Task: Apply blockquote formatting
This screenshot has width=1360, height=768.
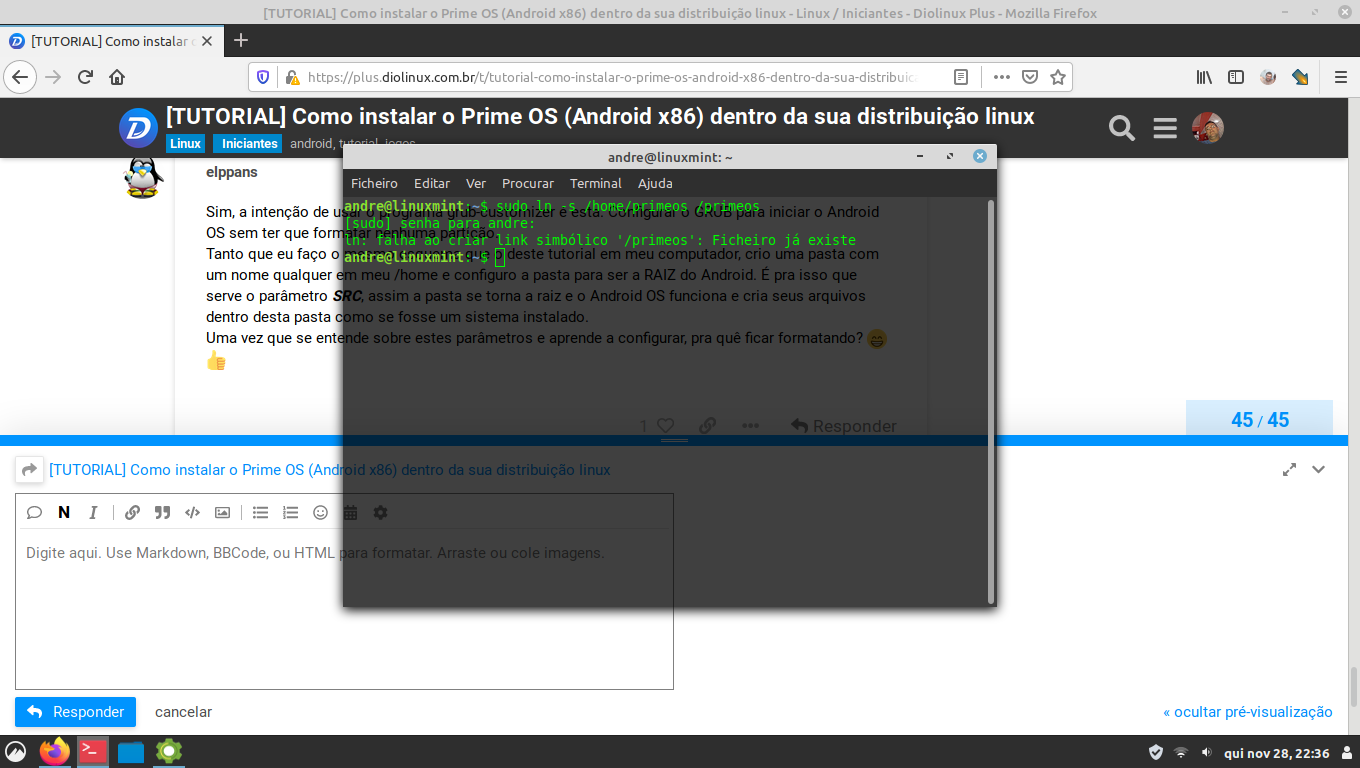Action: click(x=162, y=512)
